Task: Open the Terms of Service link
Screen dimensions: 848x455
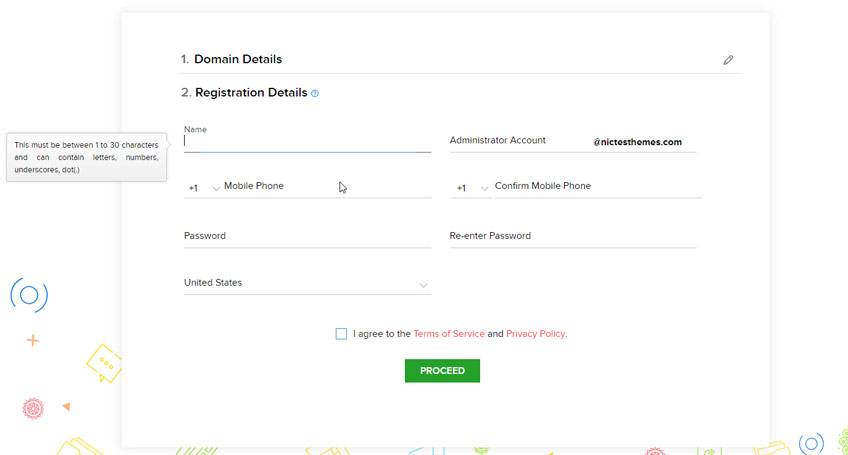Action: pyautogui.click(x=449, y=334)
